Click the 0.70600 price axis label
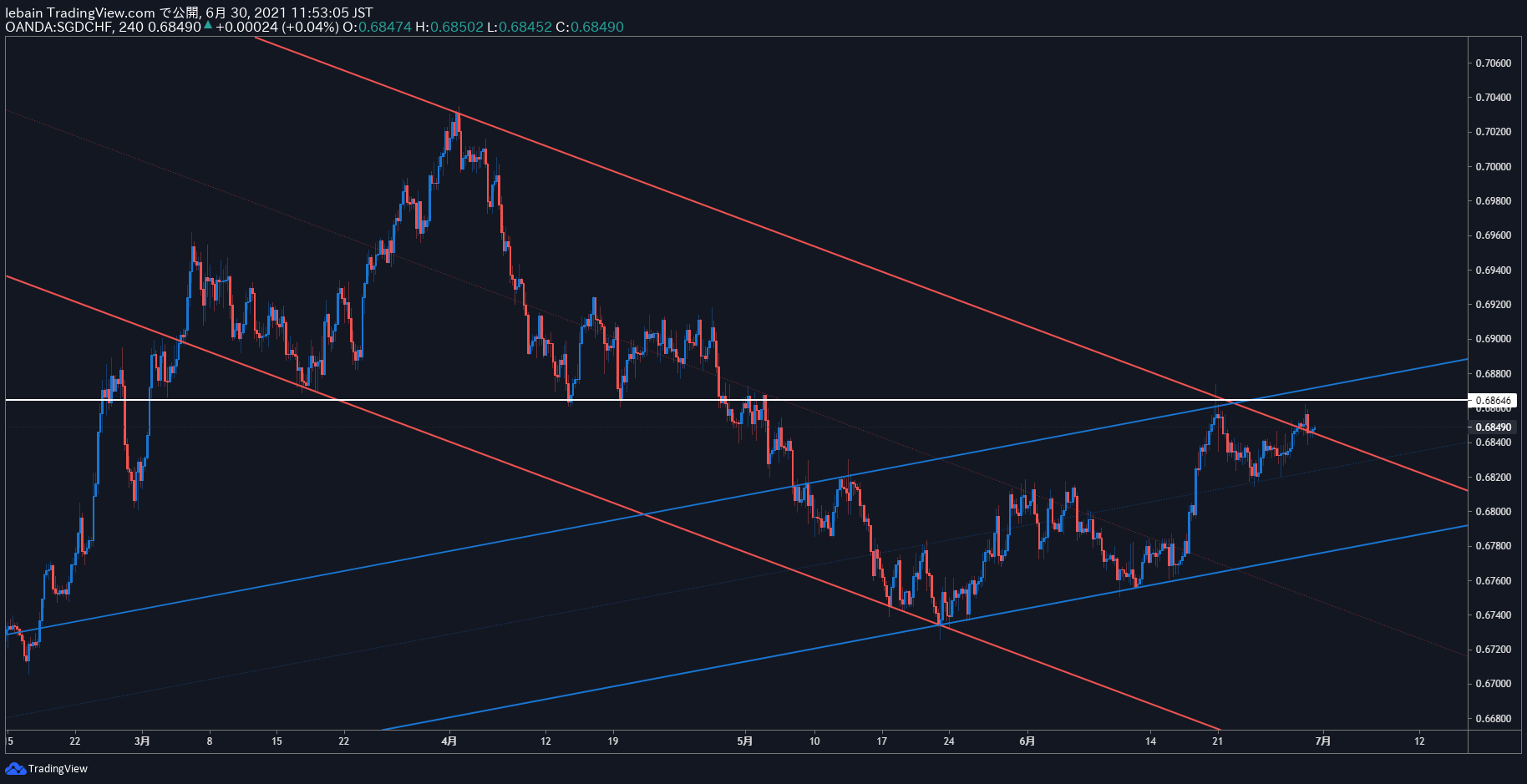1527x784 pixels. (x=1493, y=63)
